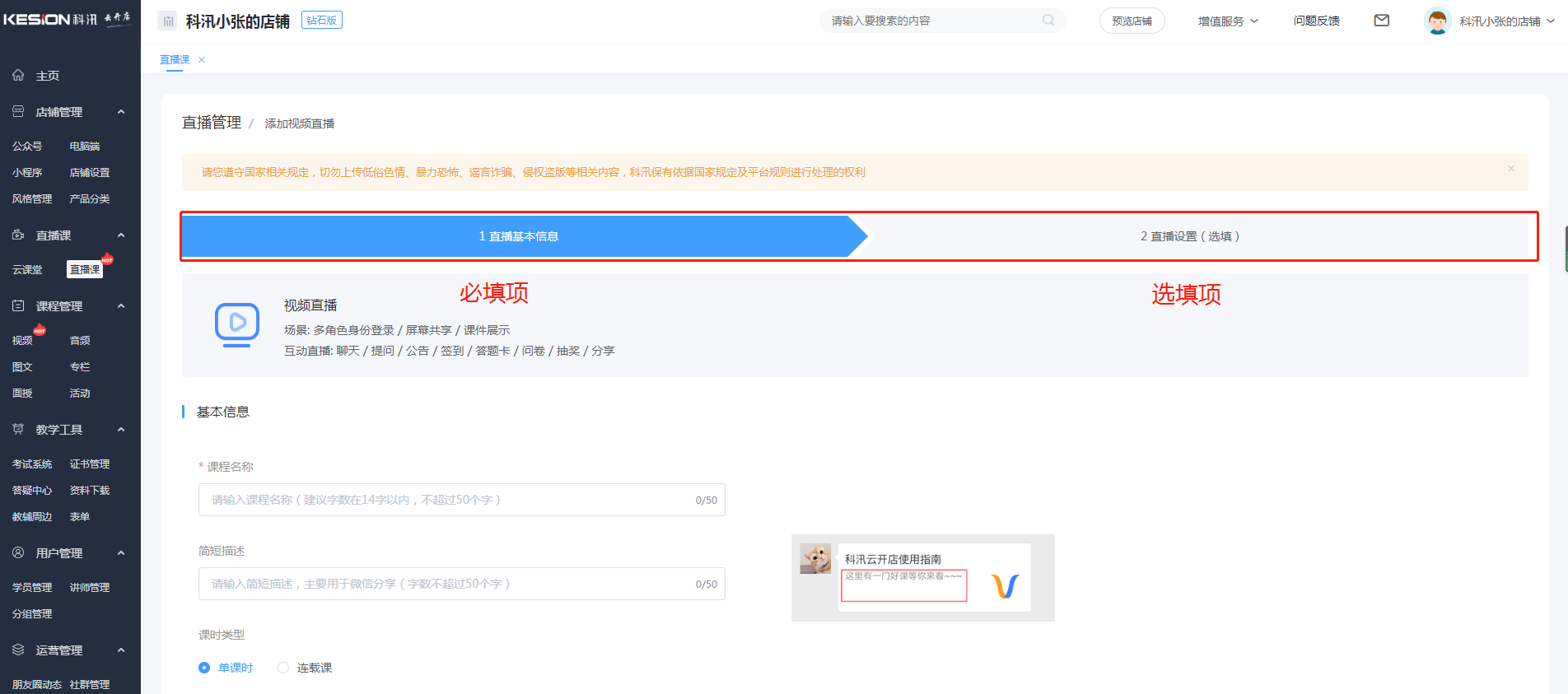The height and width of the screenshot is (694, 1568).
Task: Select the 连载课 radio option
Action: click(283, 668)
